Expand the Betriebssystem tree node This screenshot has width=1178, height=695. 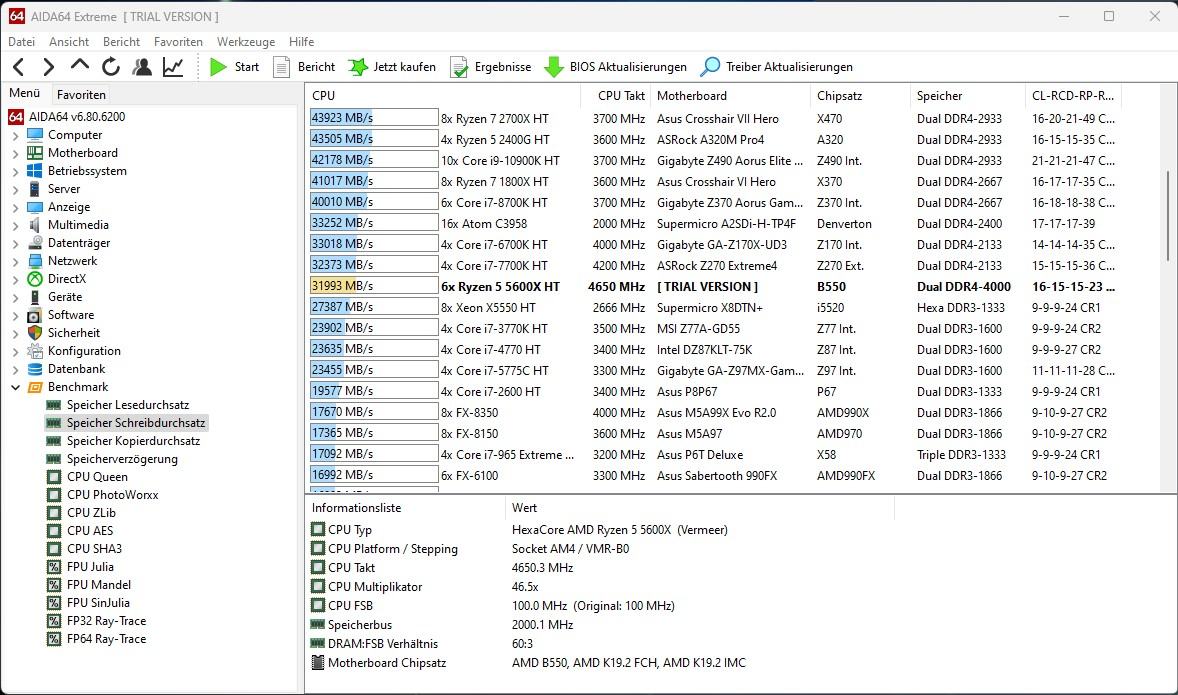click(16, 172)
